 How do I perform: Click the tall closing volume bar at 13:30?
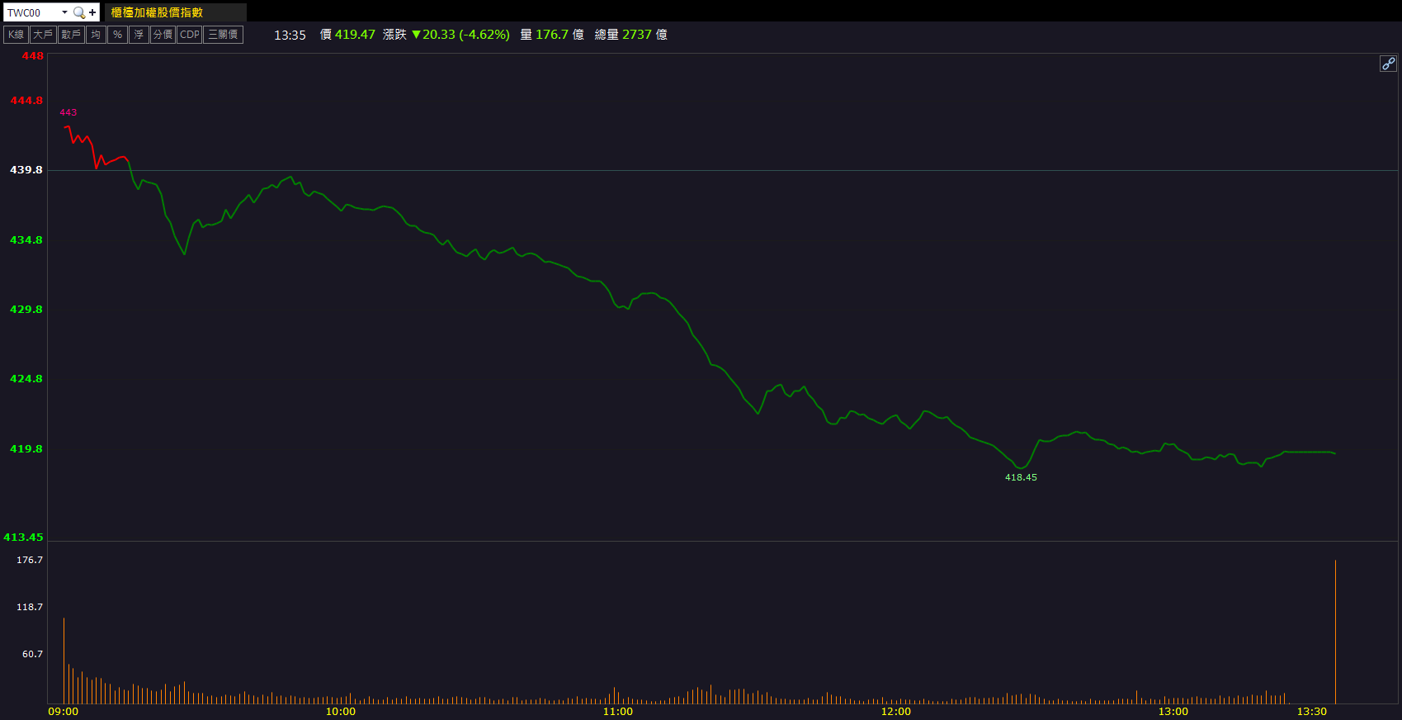pos(1335,632)
